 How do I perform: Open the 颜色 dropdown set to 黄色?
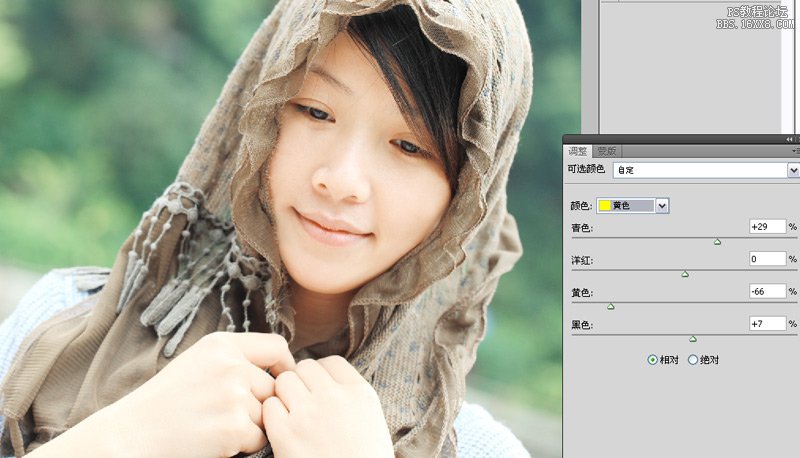(633, 206)
